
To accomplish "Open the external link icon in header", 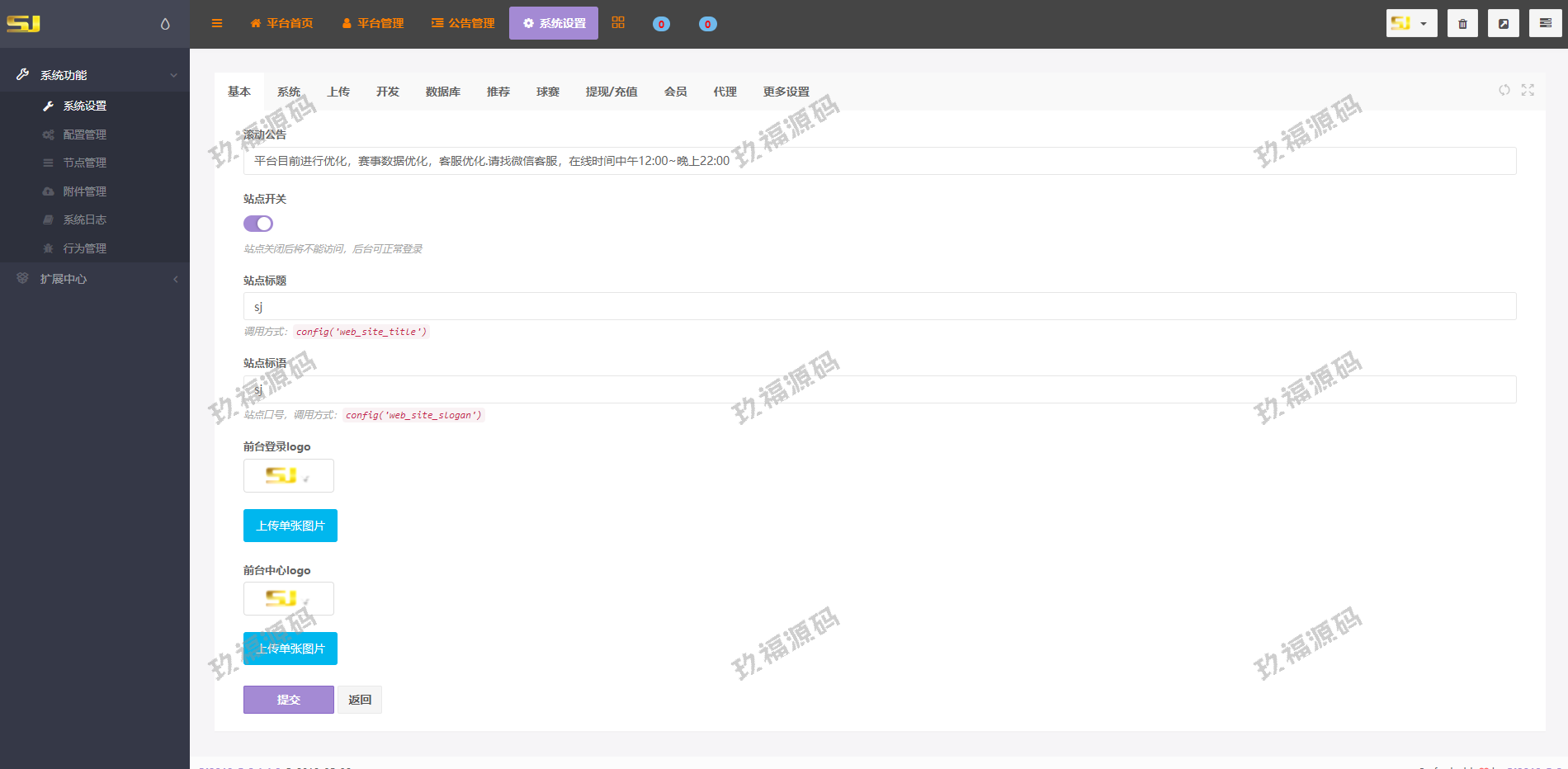I will pyautogui.click(x=1504, y=23).
